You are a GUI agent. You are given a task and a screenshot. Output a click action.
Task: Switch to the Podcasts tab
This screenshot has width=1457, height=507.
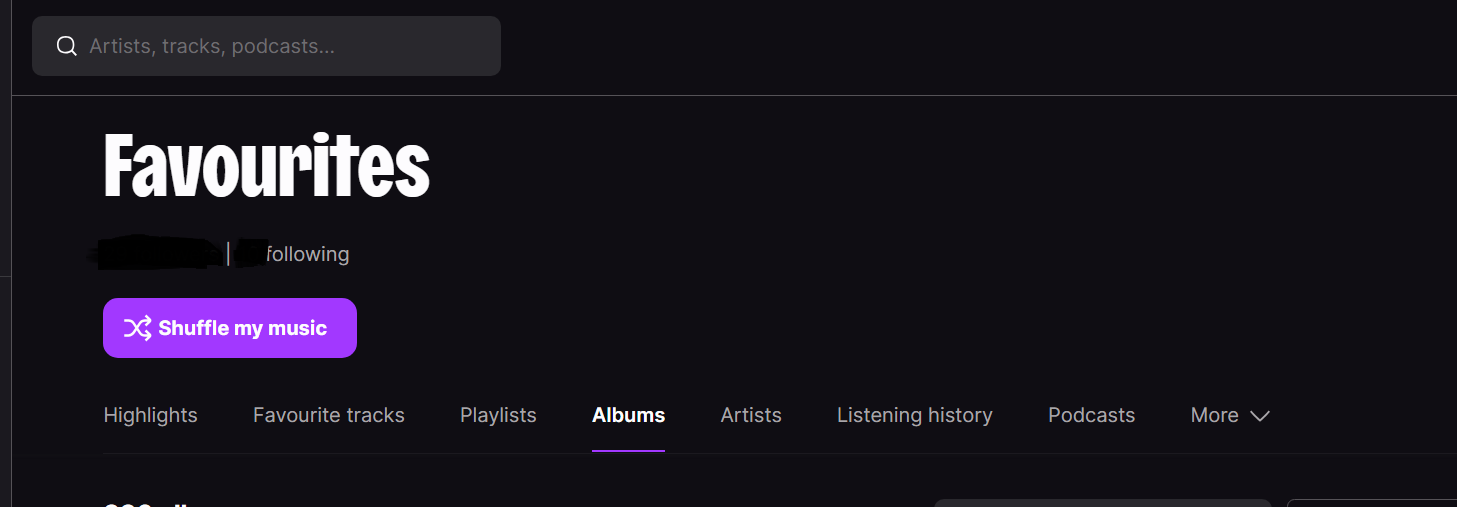pyautogui.click(x=1091, y=415)
